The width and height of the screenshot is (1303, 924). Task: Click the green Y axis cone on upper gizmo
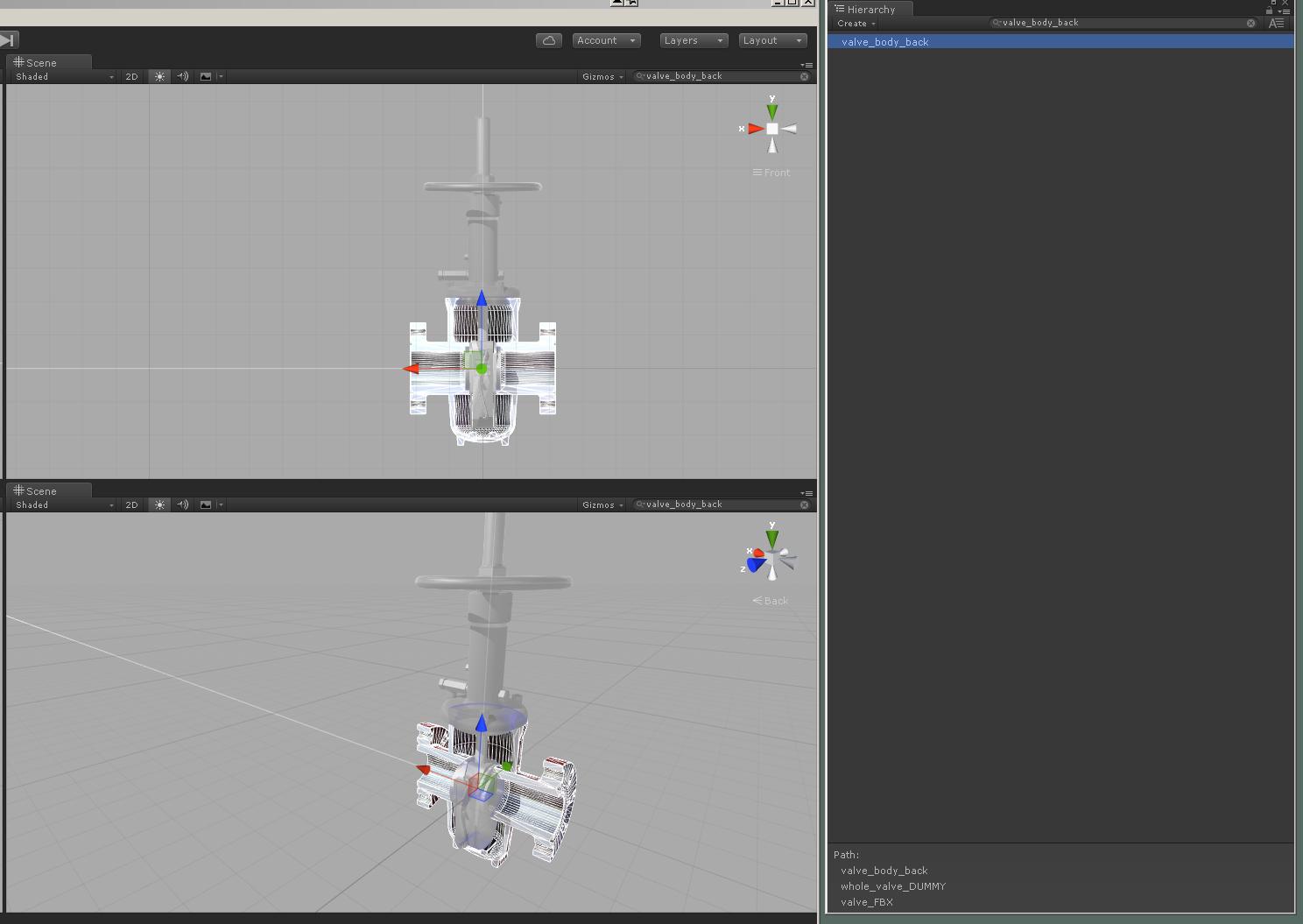click(772, 111)
